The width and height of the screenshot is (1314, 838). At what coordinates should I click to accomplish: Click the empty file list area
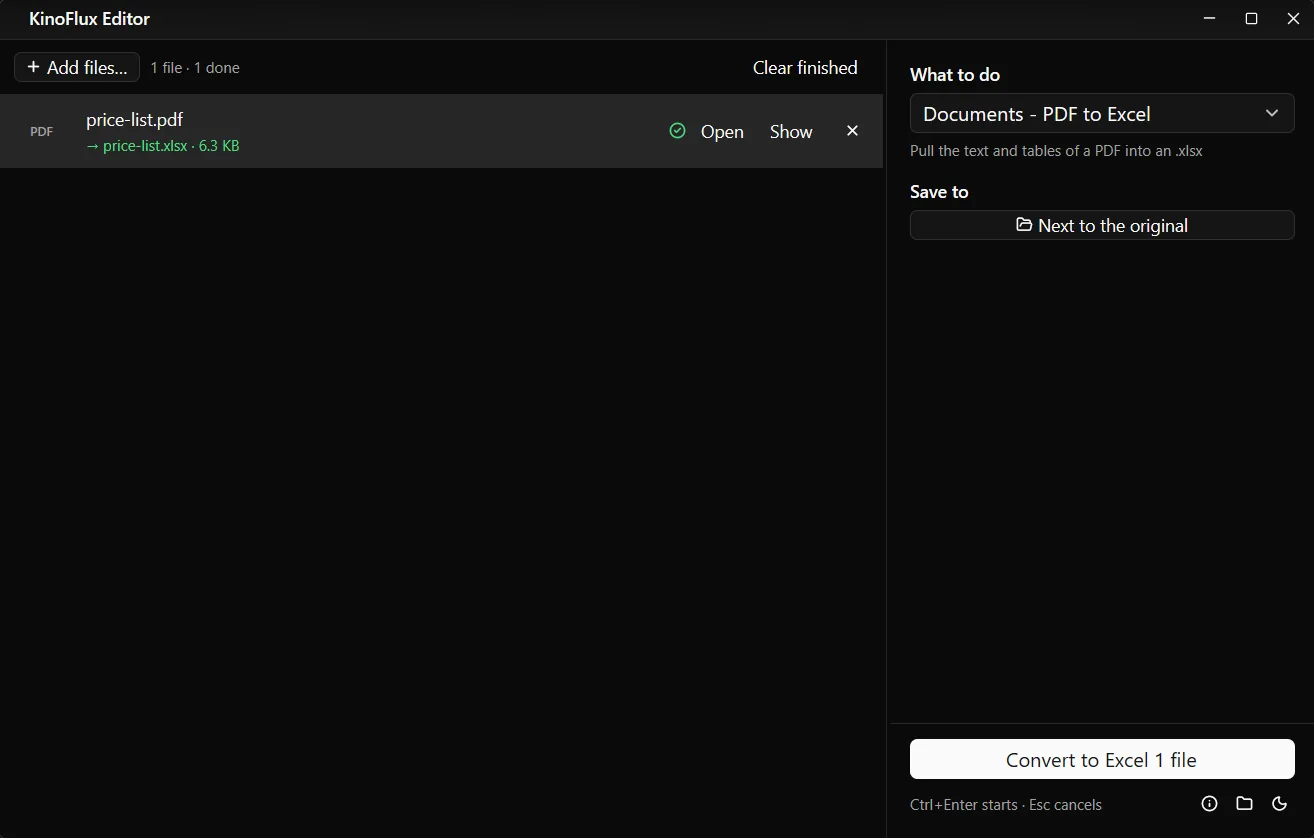[x=441, y=500]
